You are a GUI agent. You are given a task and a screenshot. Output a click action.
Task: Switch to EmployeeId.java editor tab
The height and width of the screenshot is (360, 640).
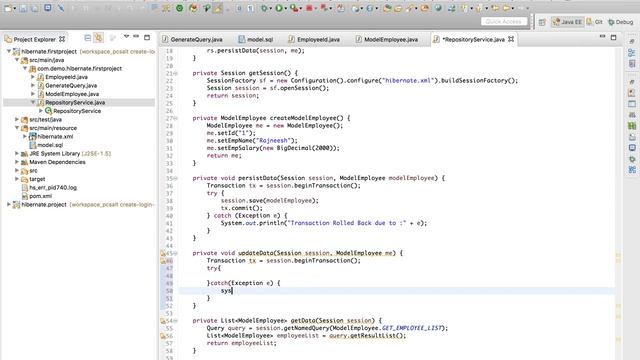click(314, 39)
